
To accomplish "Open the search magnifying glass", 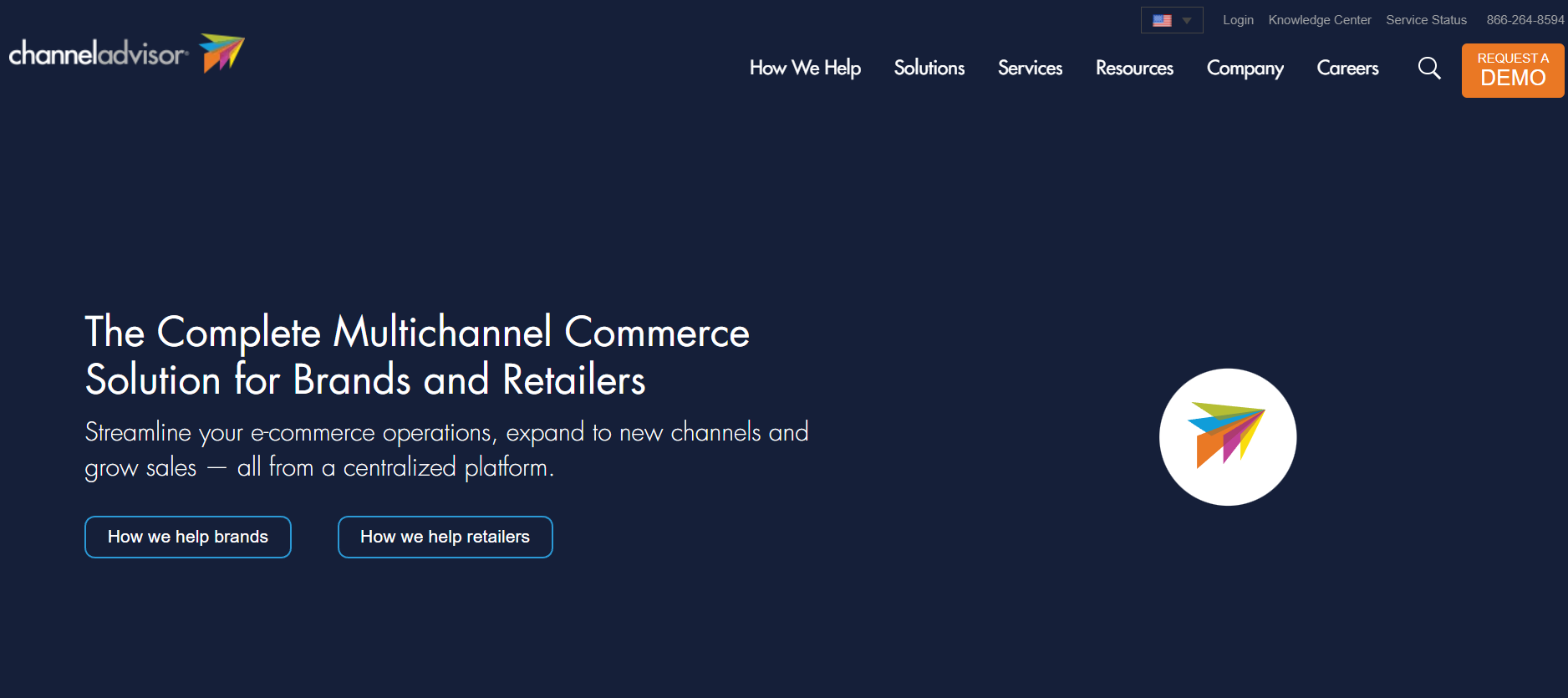I will [1429, 68].
